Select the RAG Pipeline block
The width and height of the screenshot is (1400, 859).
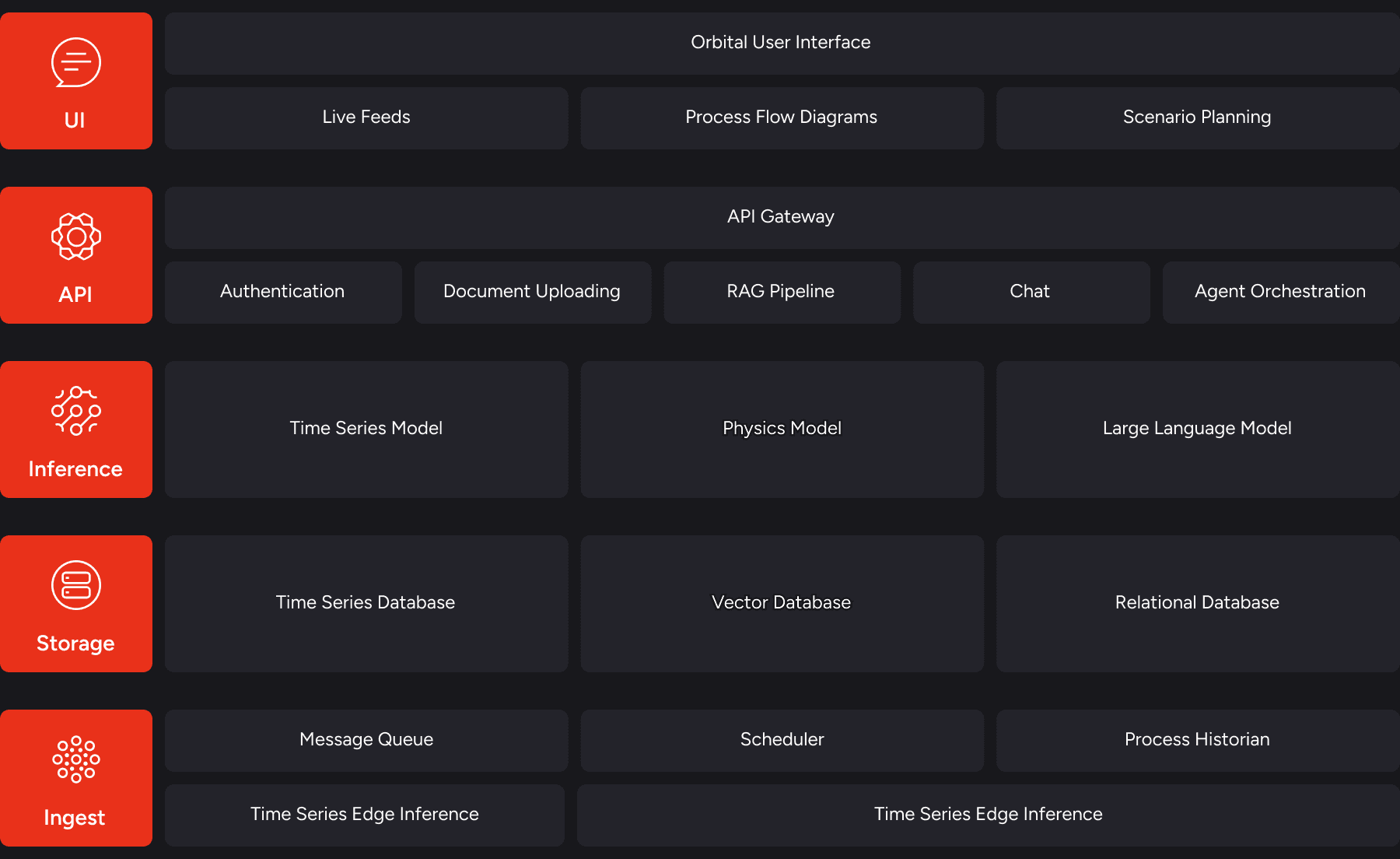tap(782, 293)
